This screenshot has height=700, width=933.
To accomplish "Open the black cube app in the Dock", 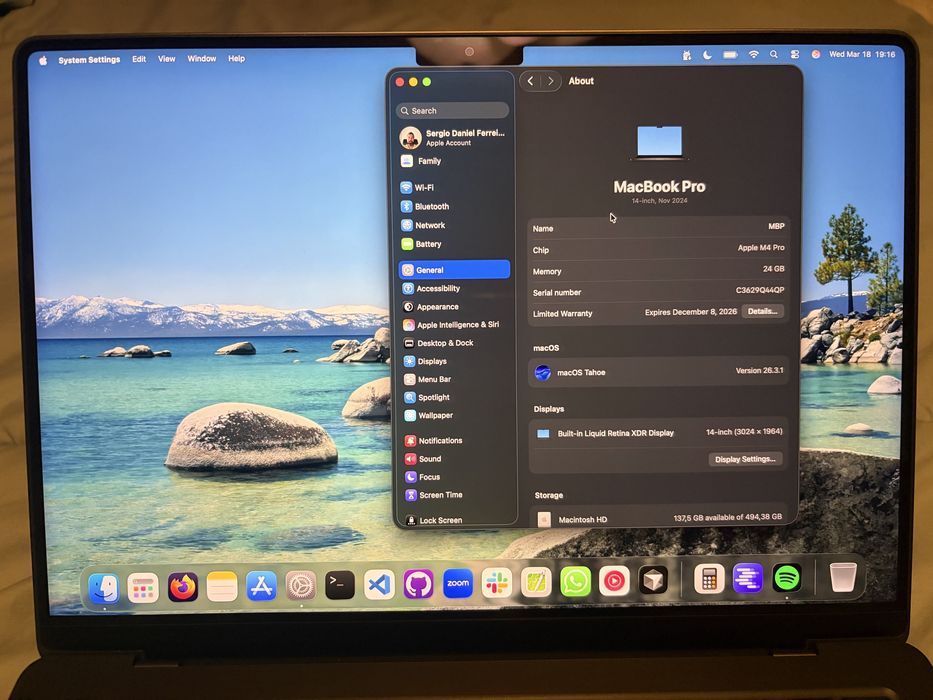I will [653, 580].
